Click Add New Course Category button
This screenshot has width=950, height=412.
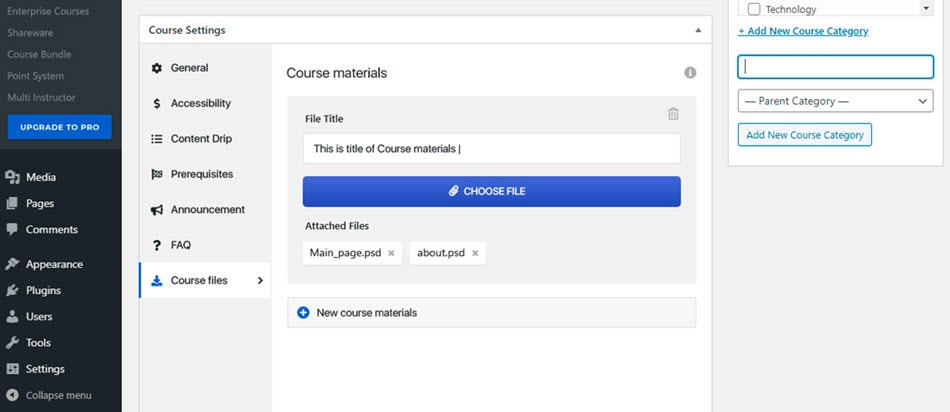[x=805, y=135]
